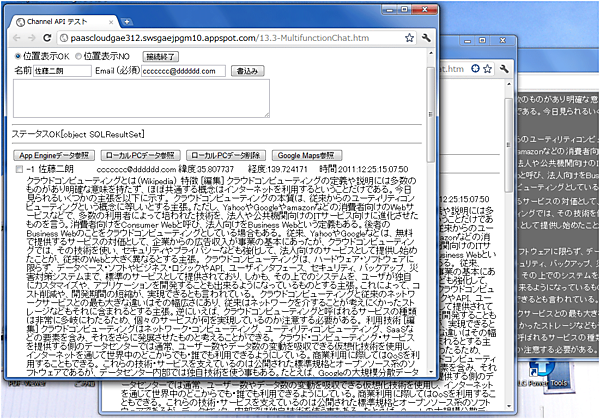Click ローカルPCデータ参照 button
600x419 pixels.
coord(140,155)
